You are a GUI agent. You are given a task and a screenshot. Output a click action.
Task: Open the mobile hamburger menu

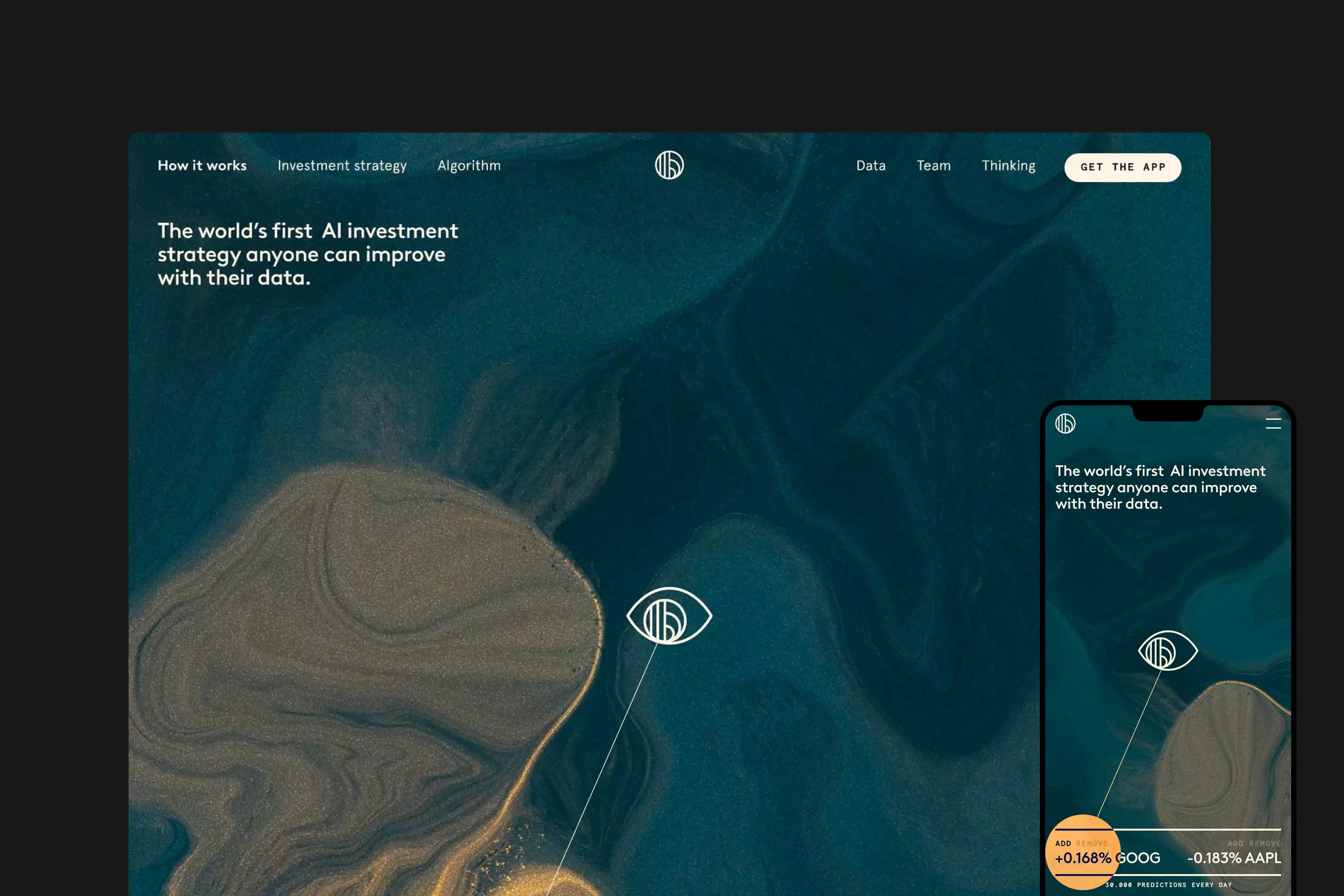pyautogui.click(x=1273, y=423)
